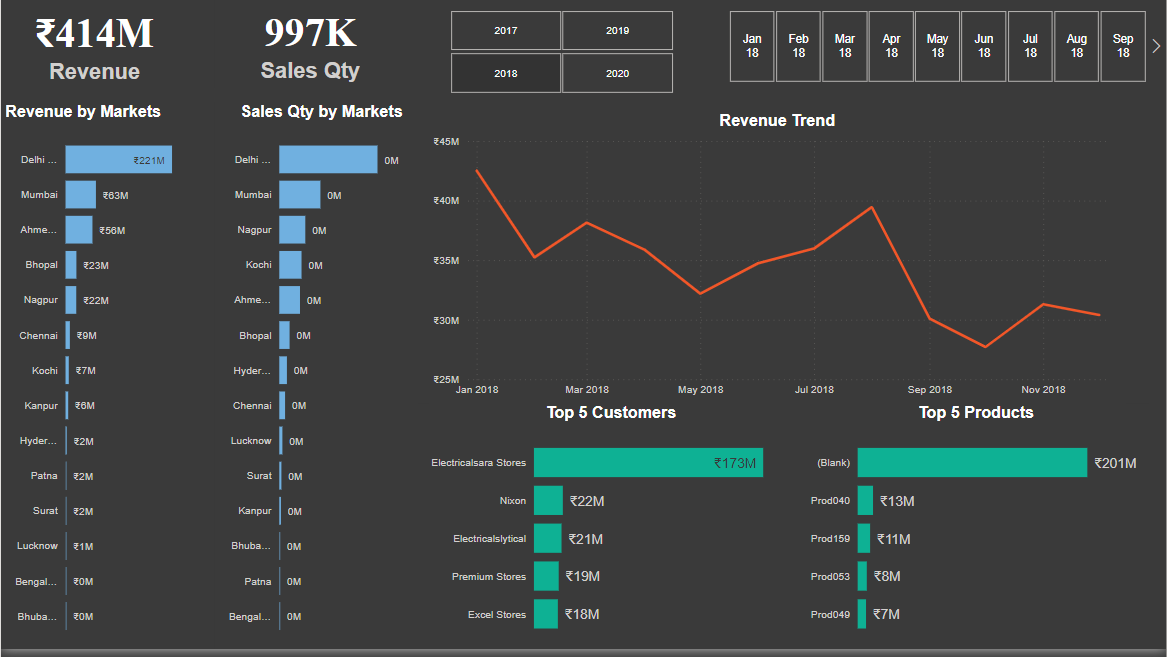Select the 2017 year filter
The height and width of the screenshot is (657, 1167).
point(505,30)
